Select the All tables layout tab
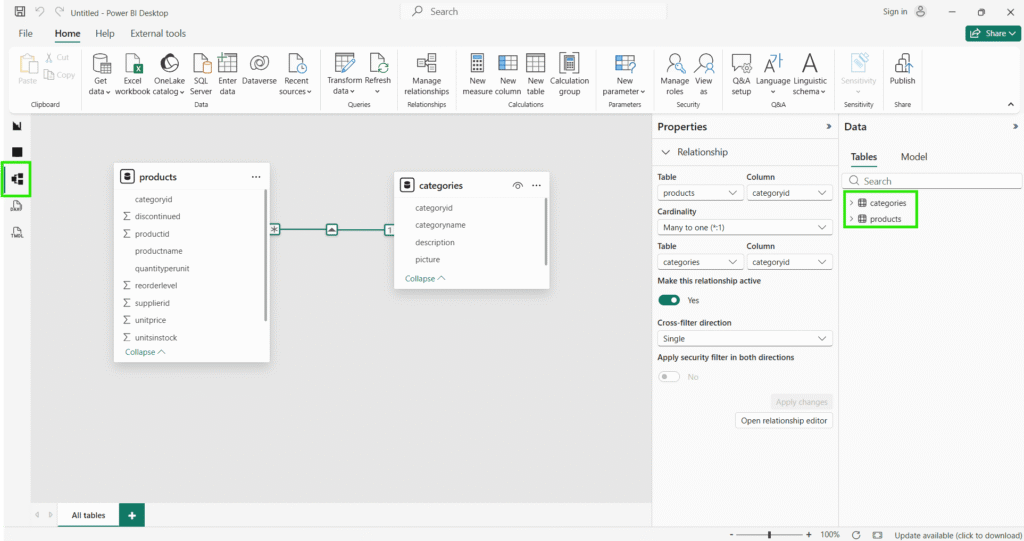This screenshot has height=541, width=1024. 88,515
